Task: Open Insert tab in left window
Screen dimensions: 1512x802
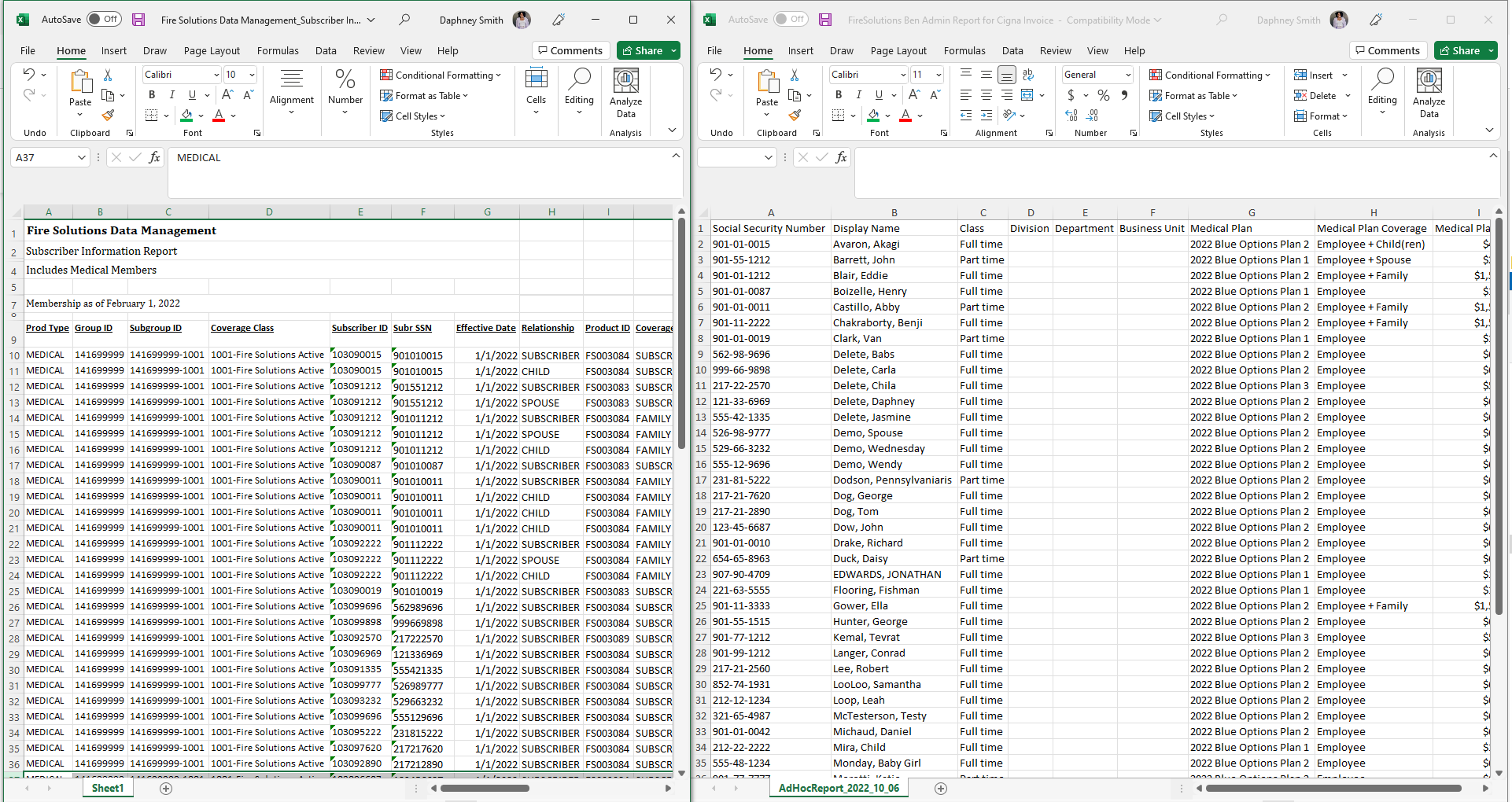Action: 113,50
